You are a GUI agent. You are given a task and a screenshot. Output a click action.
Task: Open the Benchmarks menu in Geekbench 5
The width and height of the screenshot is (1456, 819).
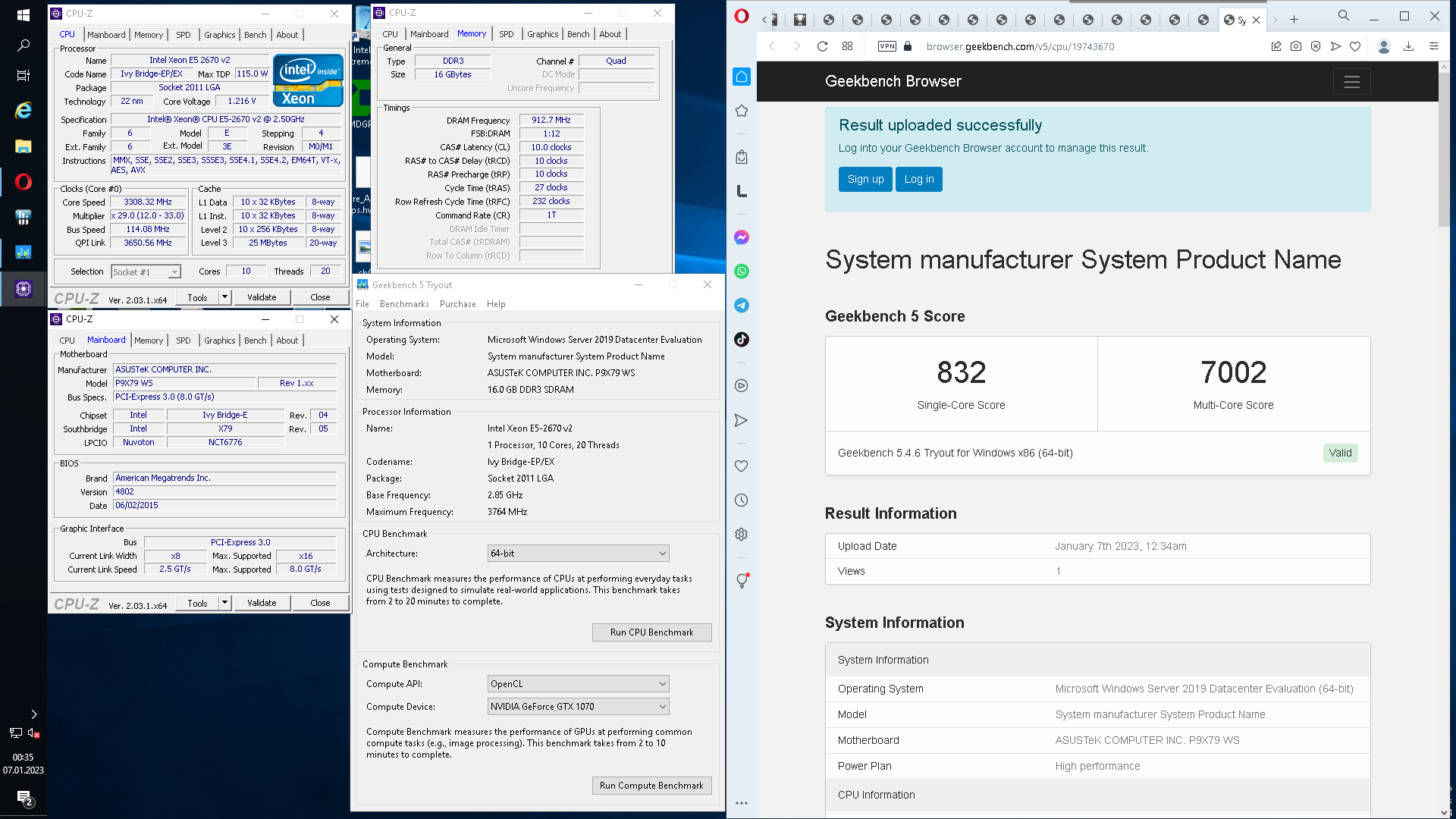tap(404, 304)
